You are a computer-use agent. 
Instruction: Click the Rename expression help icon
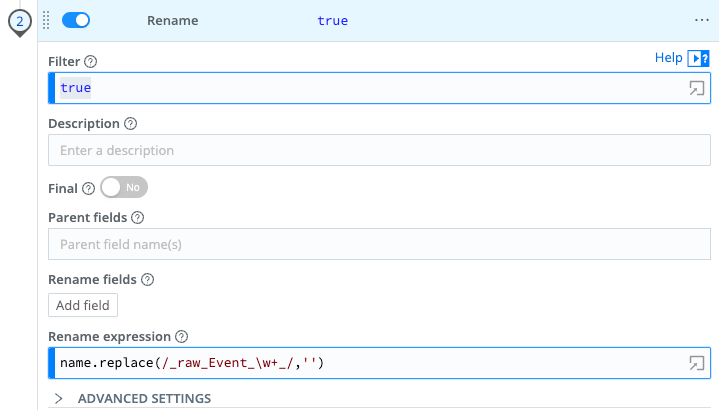[182, 337]
